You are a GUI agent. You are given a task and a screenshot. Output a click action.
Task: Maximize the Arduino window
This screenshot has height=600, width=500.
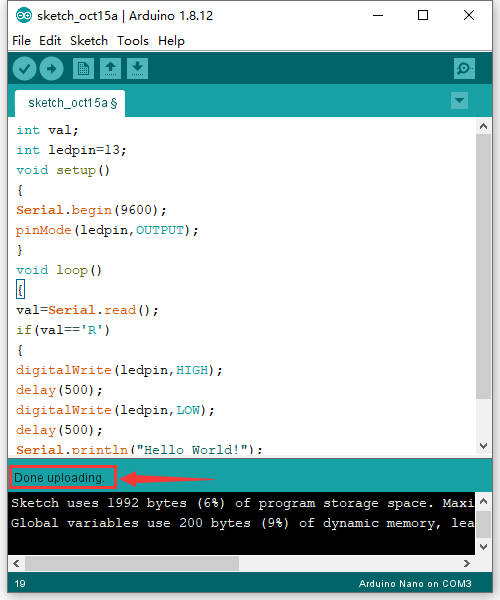click(x=423, y=16)
